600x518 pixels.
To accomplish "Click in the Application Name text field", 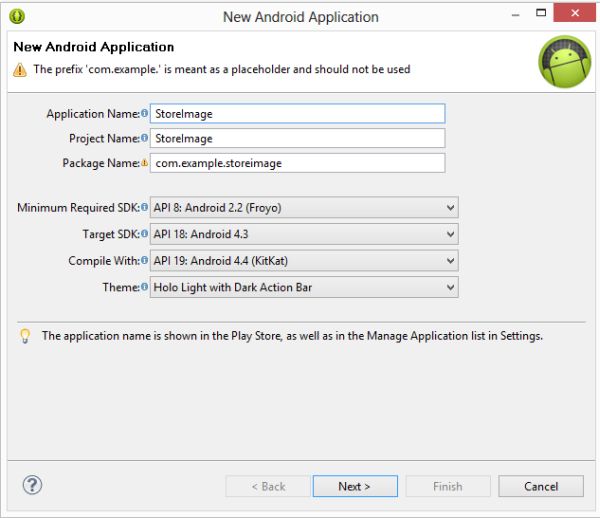I will tap(298, 114).
